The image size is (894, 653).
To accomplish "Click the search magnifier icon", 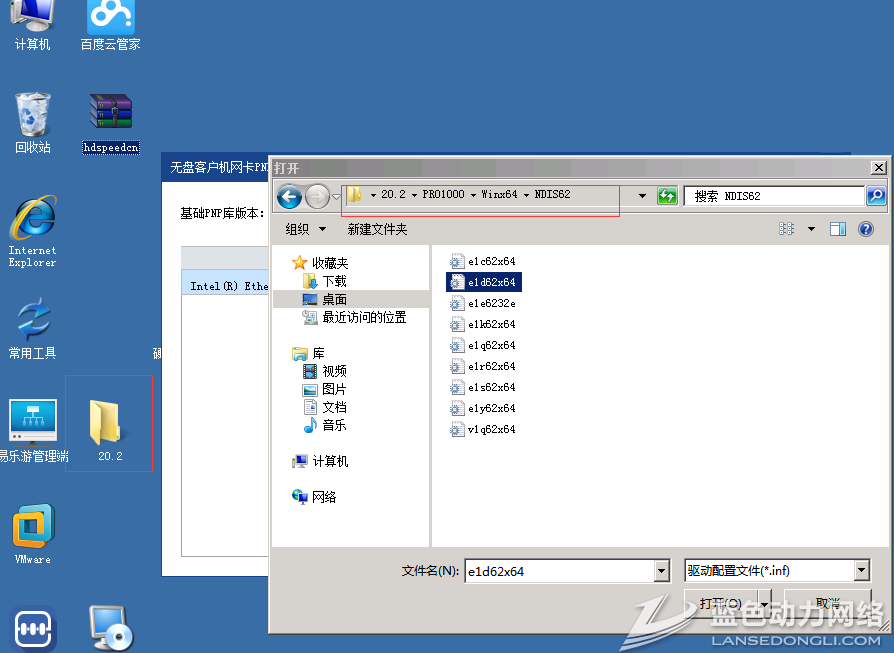I will [x=876, y=196].
